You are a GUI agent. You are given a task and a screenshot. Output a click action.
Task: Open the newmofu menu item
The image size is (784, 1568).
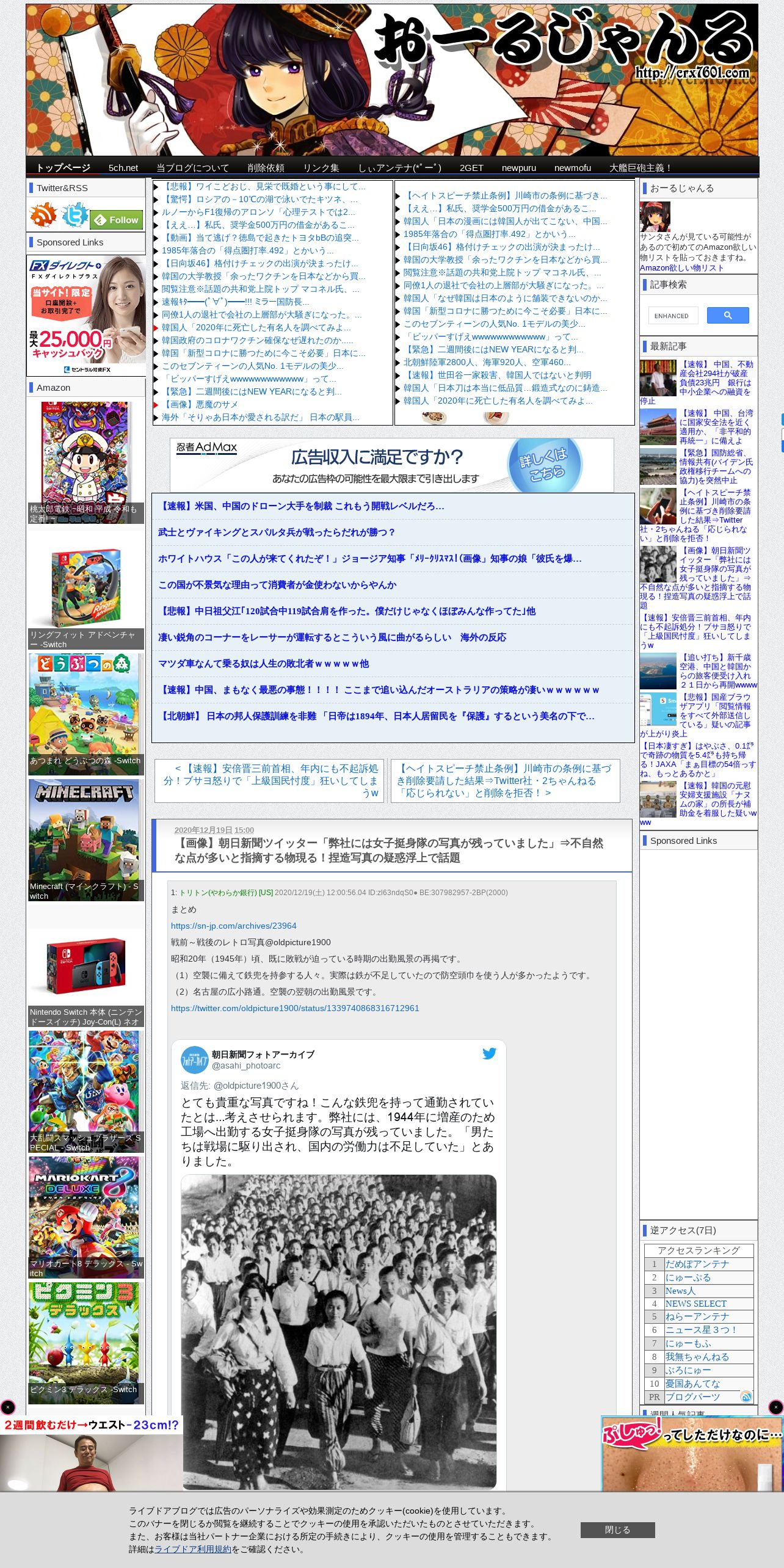pos(573,168)
